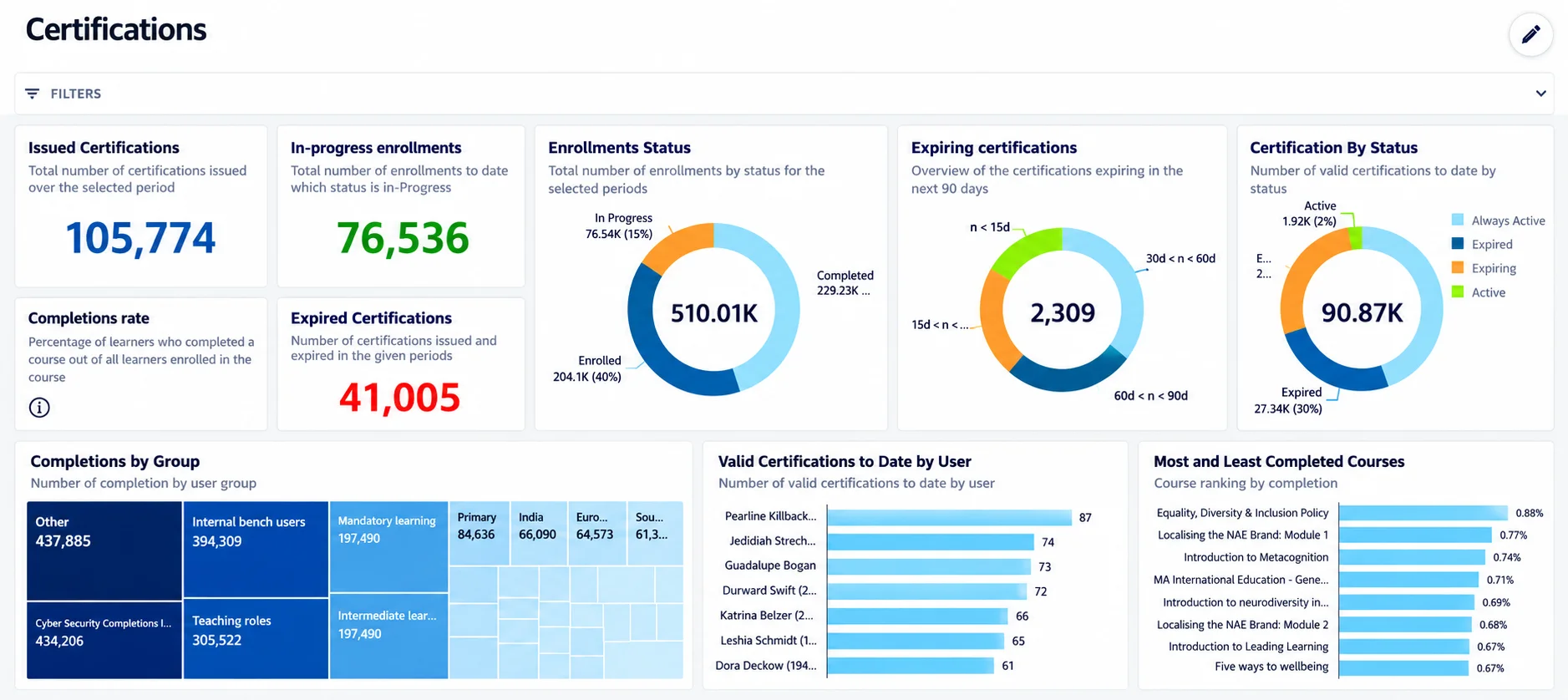Select the Other 437,885 treemap tile
The height and width of the screenshot is (700, 1568).
point(104,550)
